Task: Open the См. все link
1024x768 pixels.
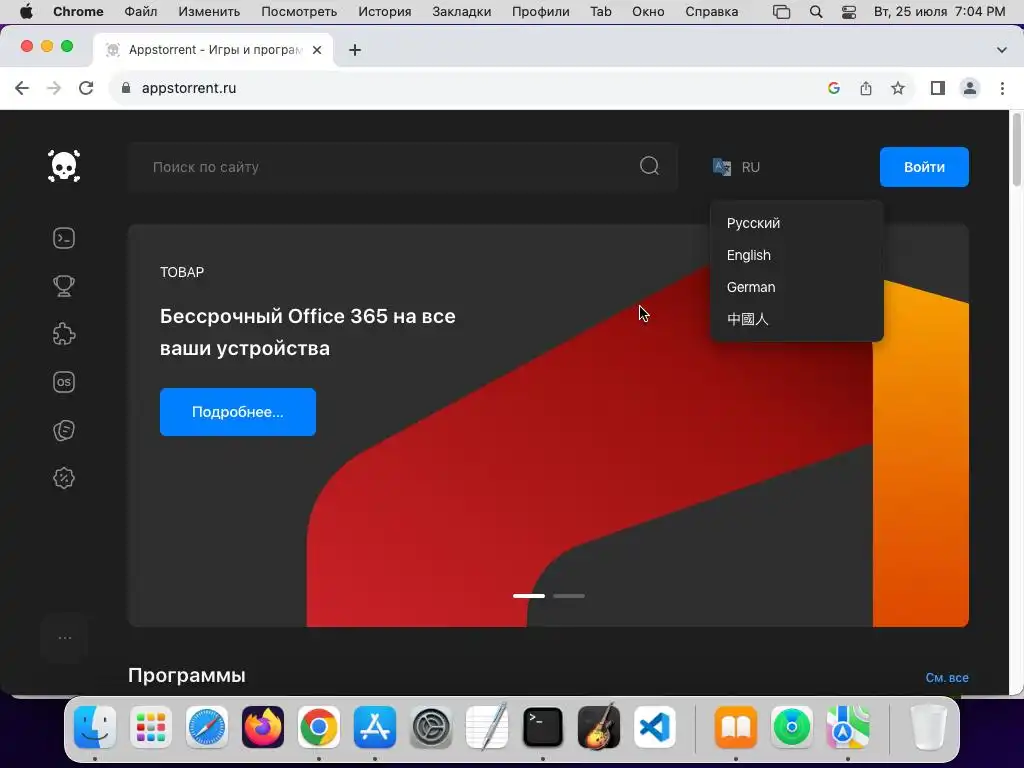Action: pyautogui.click(x=947, y=678)
